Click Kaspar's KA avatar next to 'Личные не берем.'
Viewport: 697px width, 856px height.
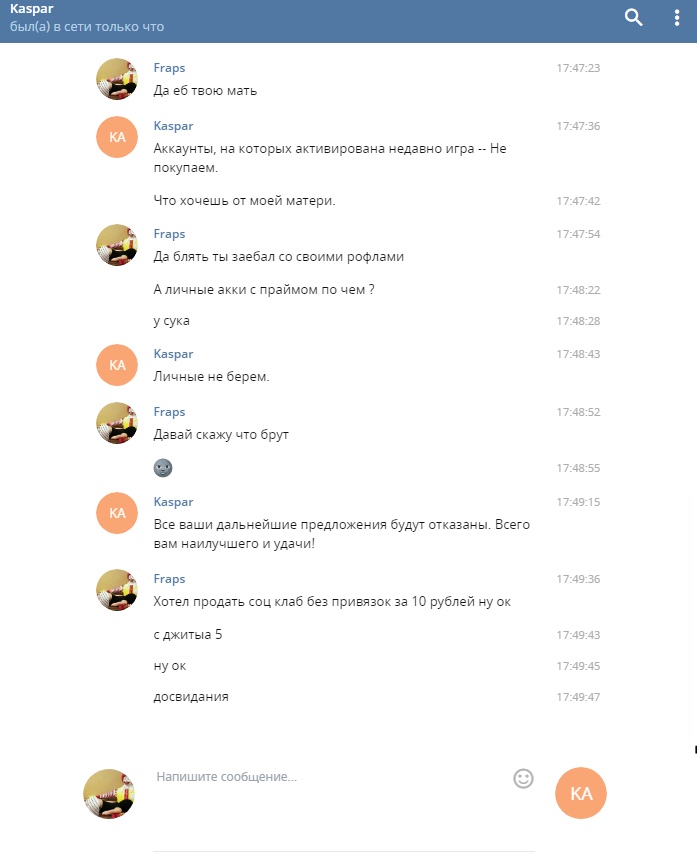coord(117,365)
